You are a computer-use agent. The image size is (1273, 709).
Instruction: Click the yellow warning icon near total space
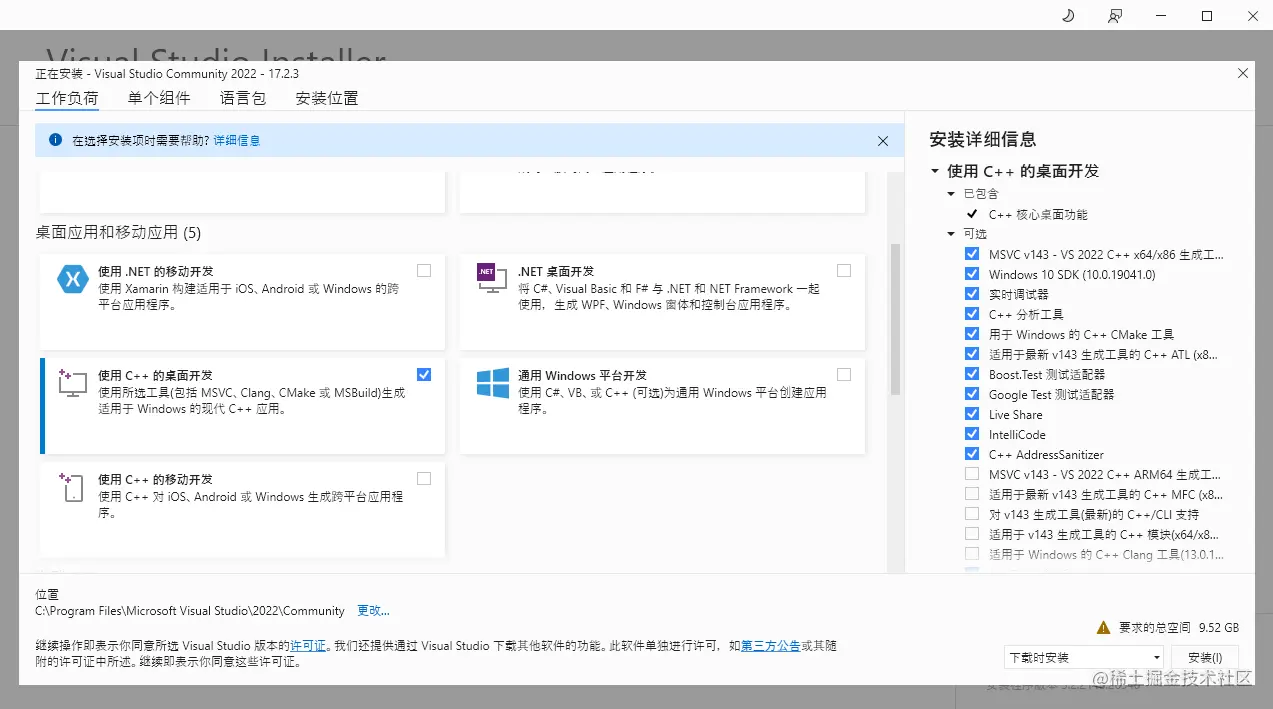click(1103, 628)
